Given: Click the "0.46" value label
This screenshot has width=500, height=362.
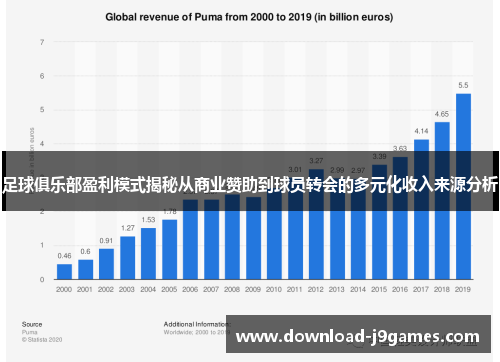Looking at the screenshot, I should (x=64, y=256).
